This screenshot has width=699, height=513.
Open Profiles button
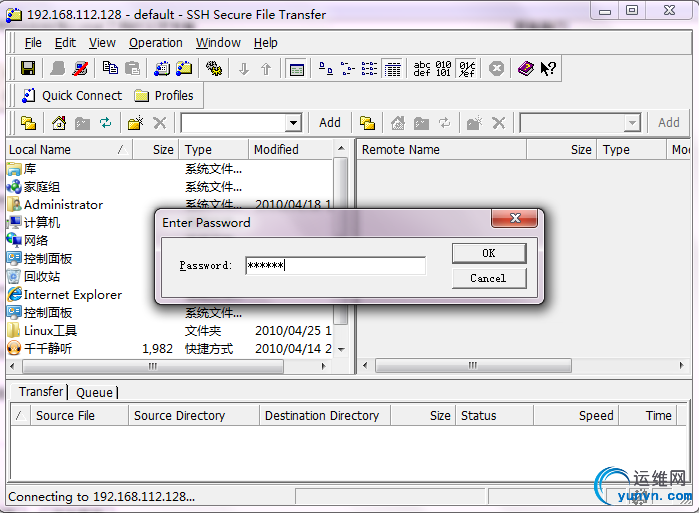pyautogui.click(x=164, y=95)
